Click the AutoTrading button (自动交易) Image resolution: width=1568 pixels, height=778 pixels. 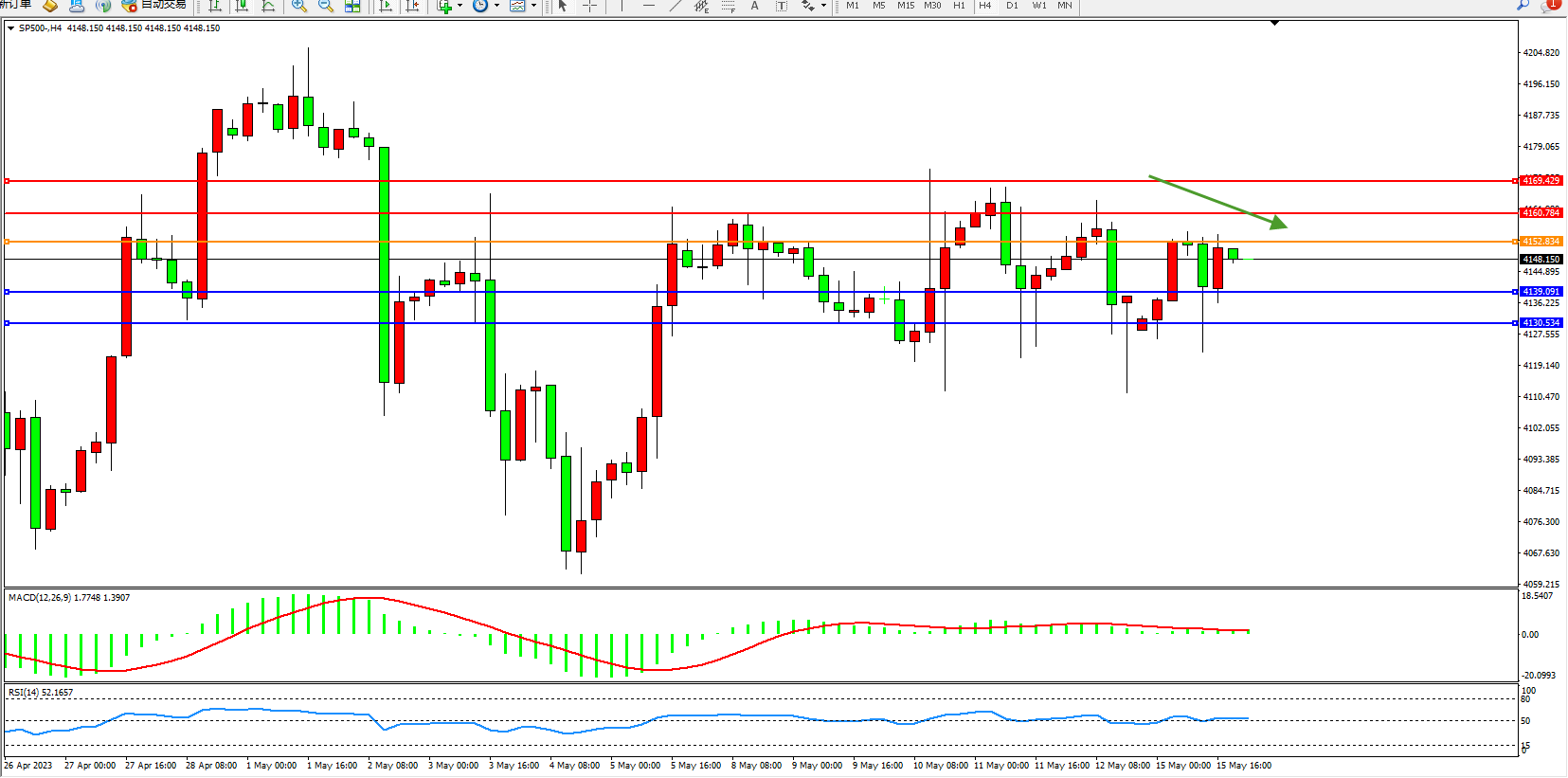pyautogui.click(x=154, y=5)
